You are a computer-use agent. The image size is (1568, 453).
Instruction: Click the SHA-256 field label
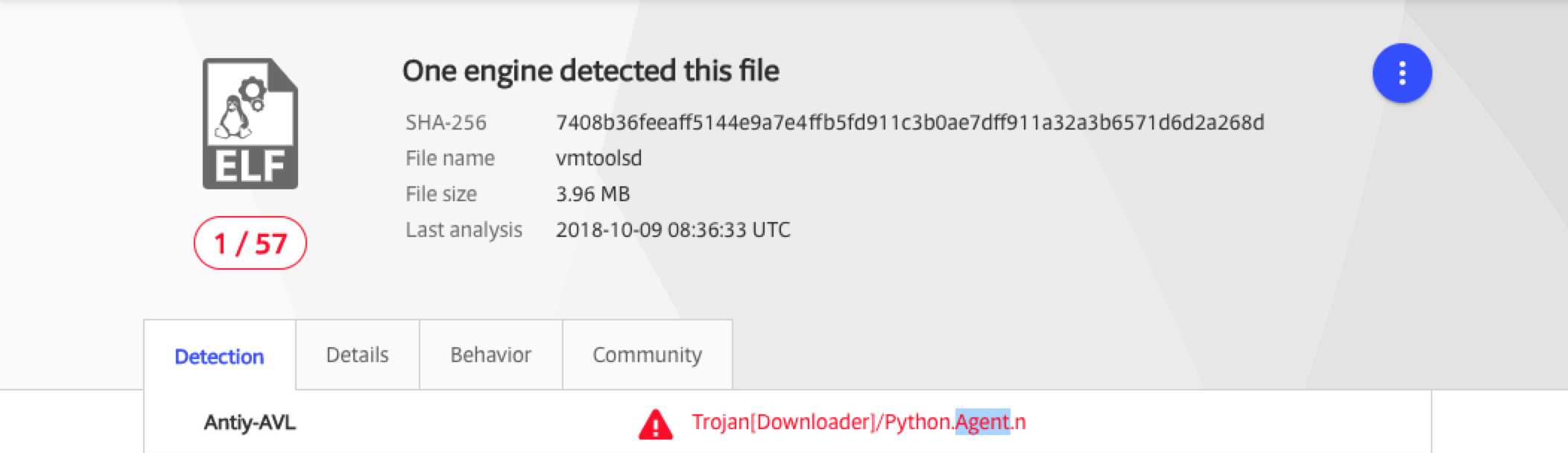tap(446, 122)
